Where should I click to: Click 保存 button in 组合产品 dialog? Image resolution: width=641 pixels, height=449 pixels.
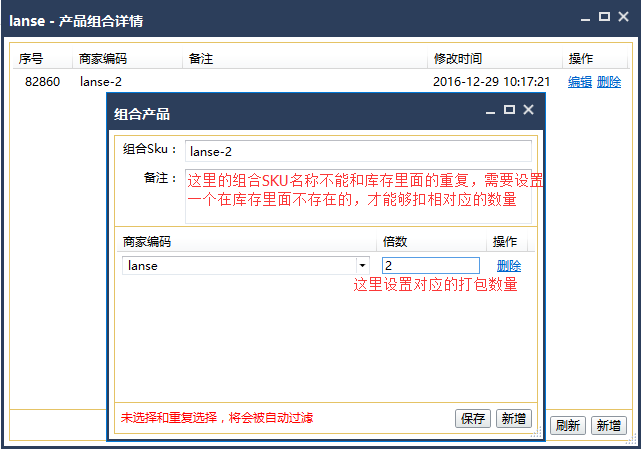point(473,418)
